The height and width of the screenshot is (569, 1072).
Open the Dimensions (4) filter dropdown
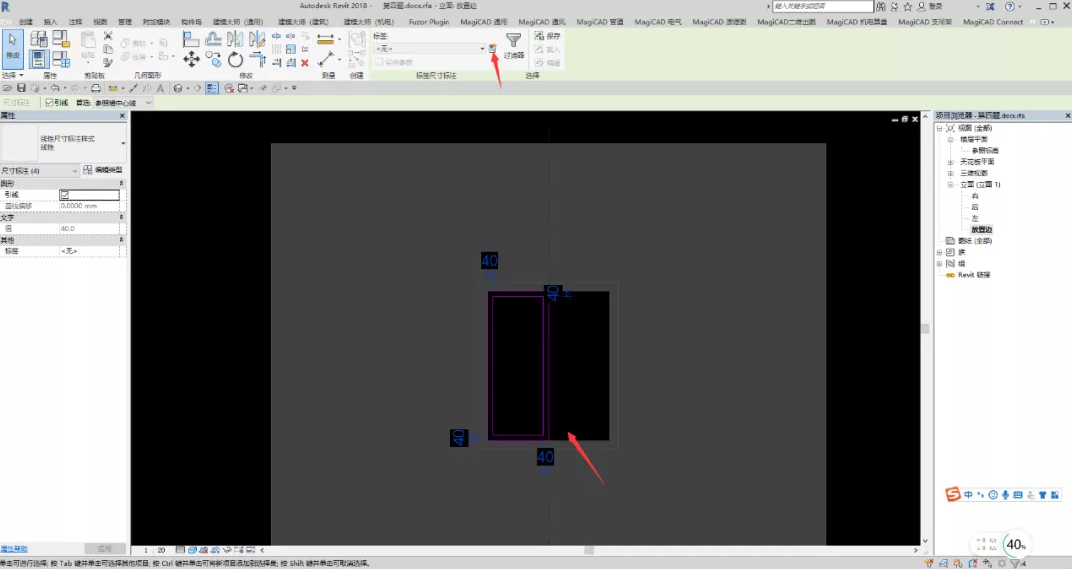[x=40, y=170]
